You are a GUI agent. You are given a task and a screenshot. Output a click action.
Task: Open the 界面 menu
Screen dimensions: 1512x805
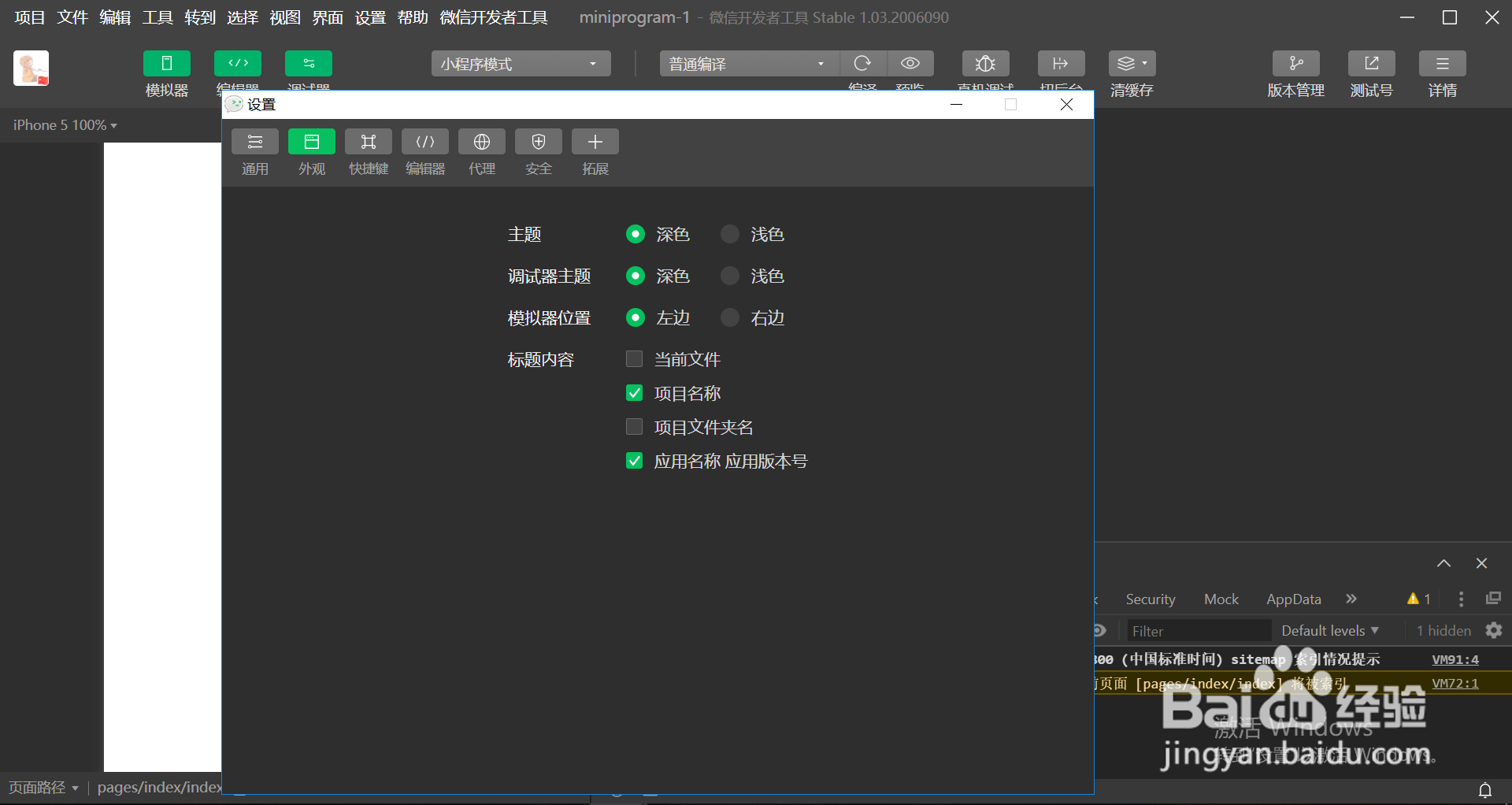pos(328,17)
